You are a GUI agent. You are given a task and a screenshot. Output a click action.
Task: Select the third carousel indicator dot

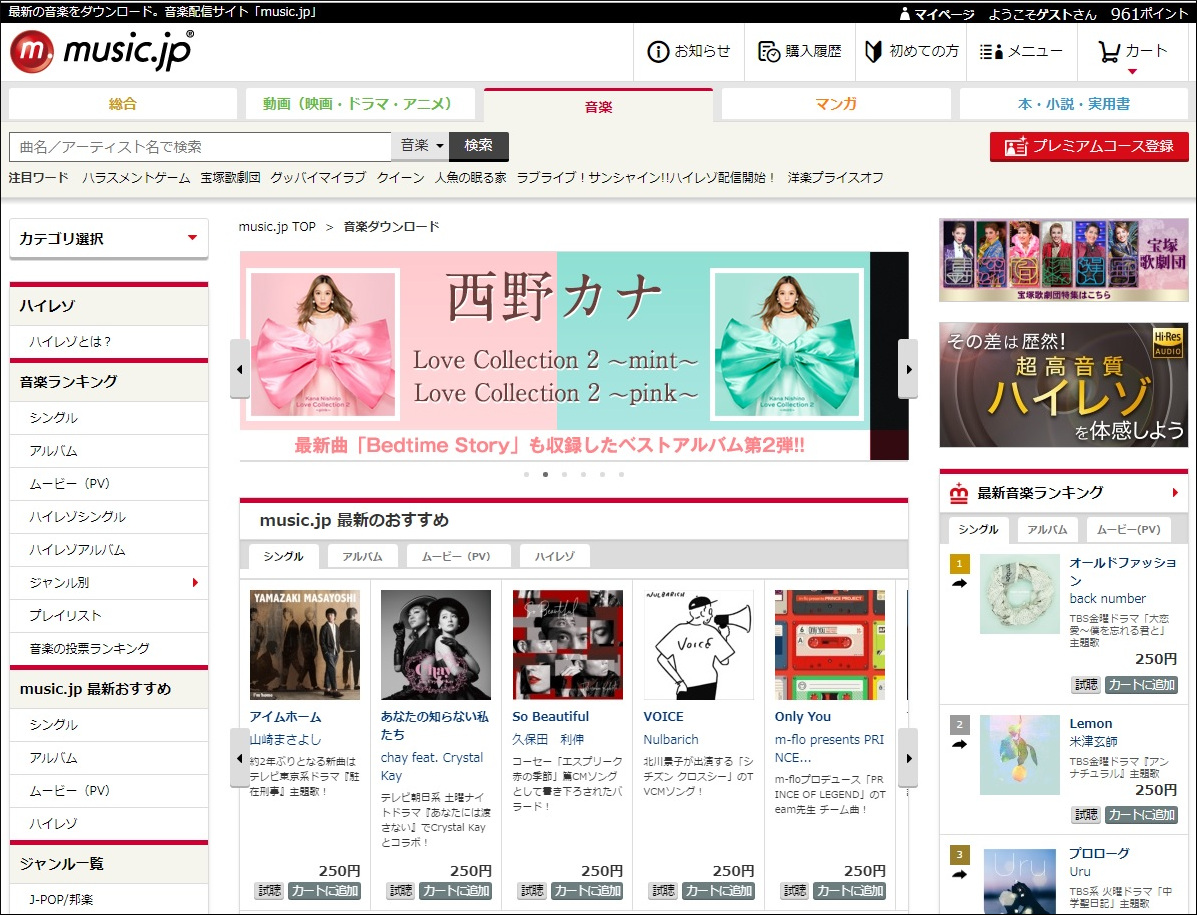[x=564, y=474]
